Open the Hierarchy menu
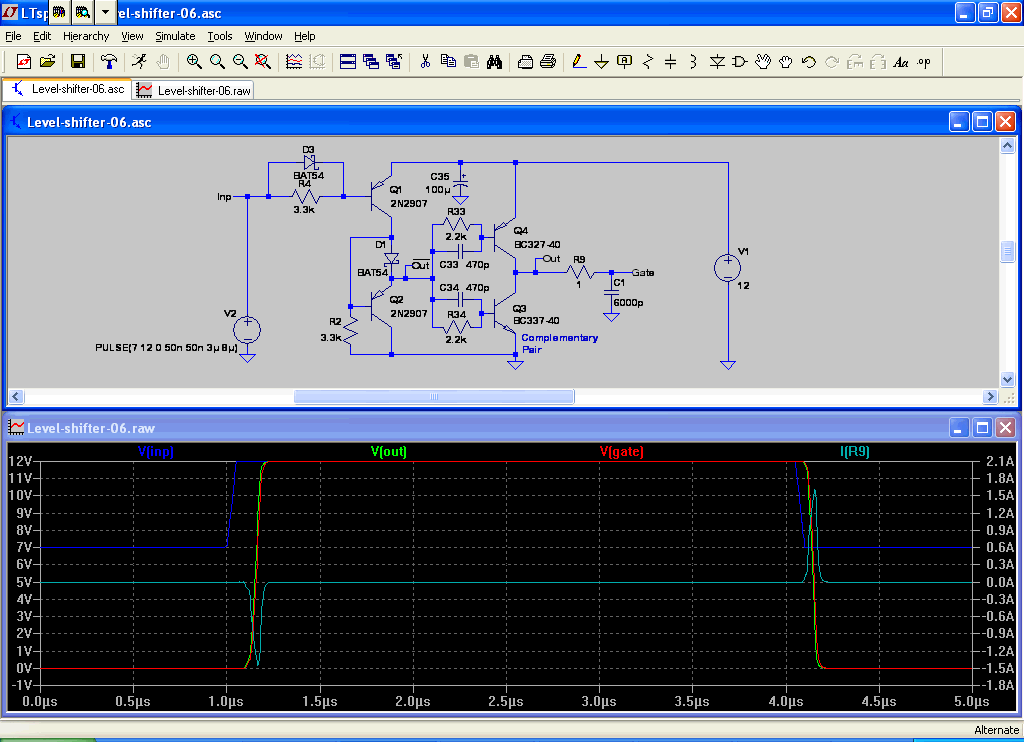The height and width of the screenshot is (742, 1024). (86, 36)
